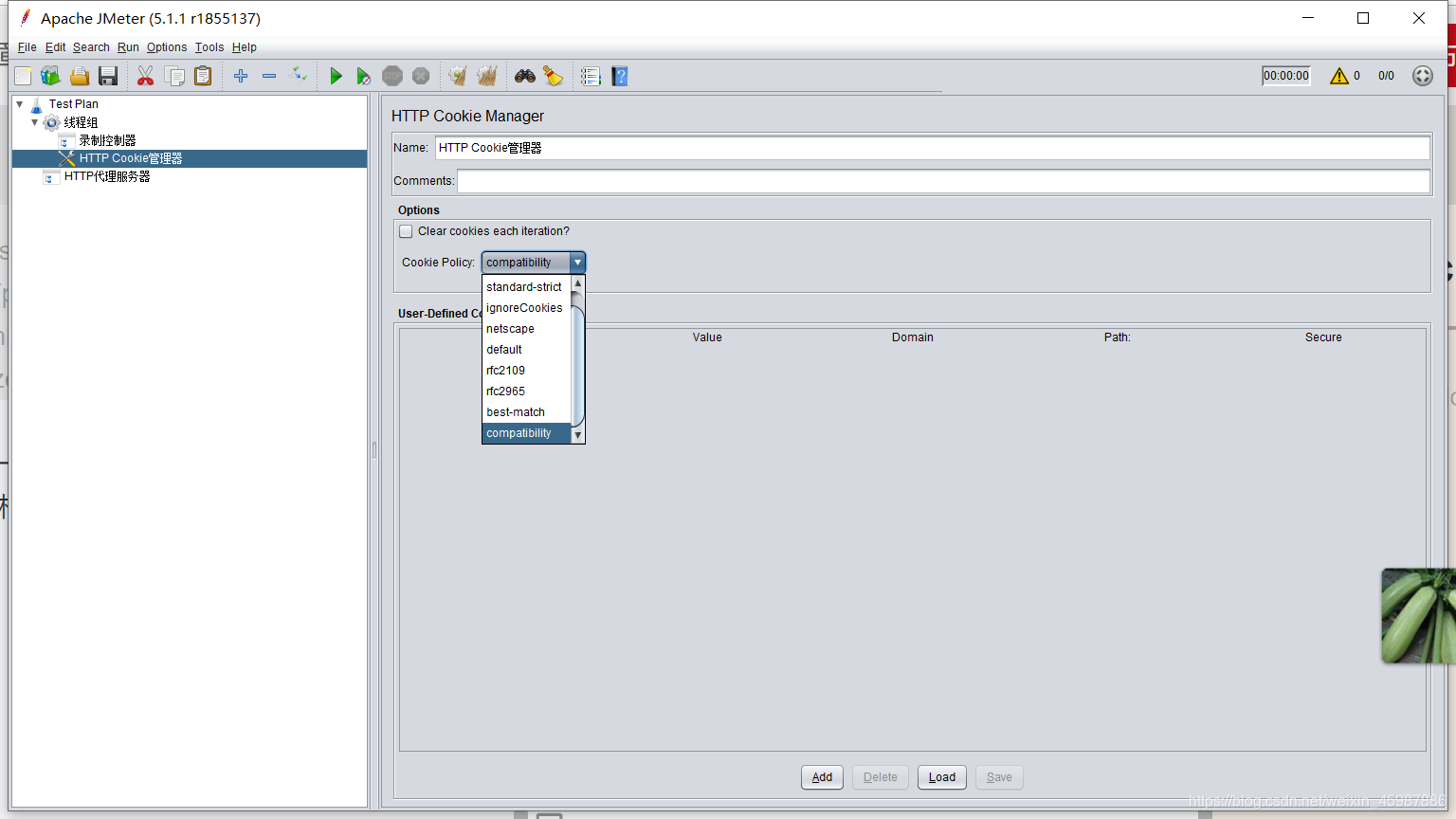This screenshot has width=1456, height=819.
Task: Open the Help menu
Action: point(245,47)
